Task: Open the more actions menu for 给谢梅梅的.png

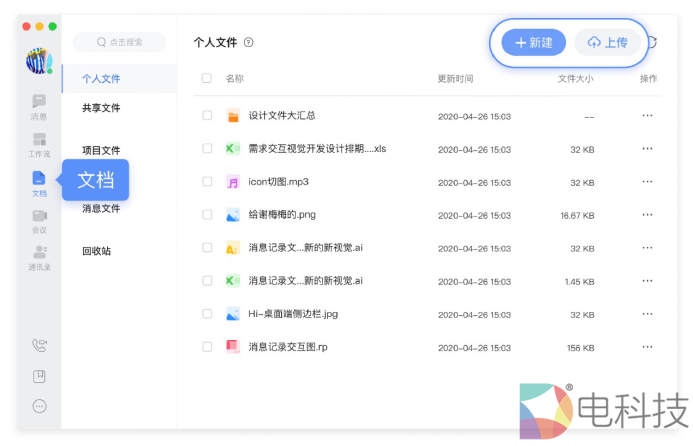Action: (647, 215)
